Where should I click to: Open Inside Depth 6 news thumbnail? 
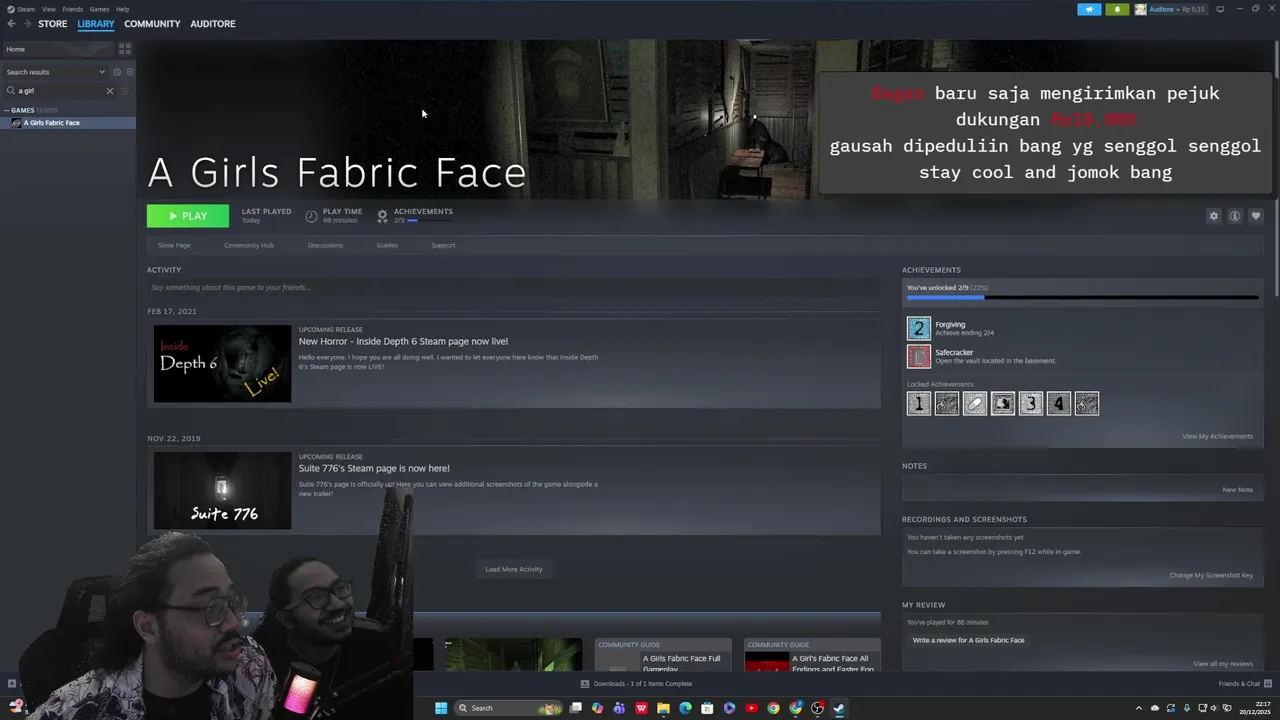pos(222,364)
